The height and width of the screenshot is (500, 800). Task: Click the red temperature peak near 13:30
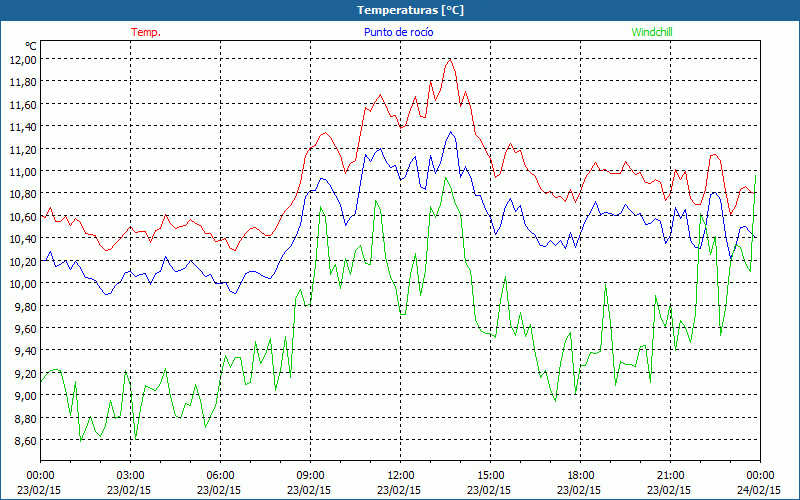click(x=449, y=59)
